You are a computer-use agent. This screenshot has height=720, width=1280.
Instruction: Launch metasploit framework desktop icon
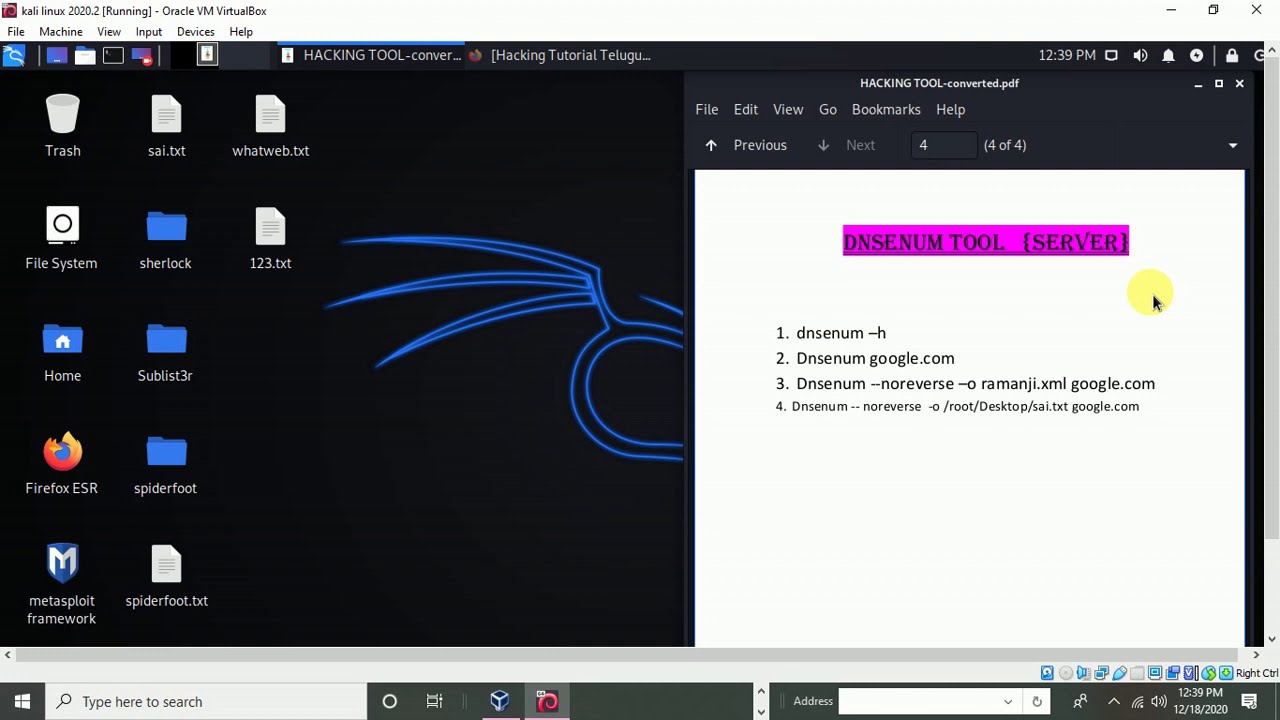pyautogui.click(x=61, y=584)
